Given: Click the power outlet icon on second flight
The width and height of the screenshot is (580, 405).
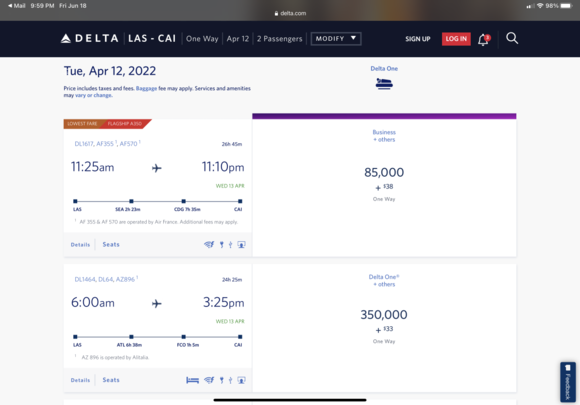Looking at the screenshot, I should pyautogui.click(x=222, y=380).
